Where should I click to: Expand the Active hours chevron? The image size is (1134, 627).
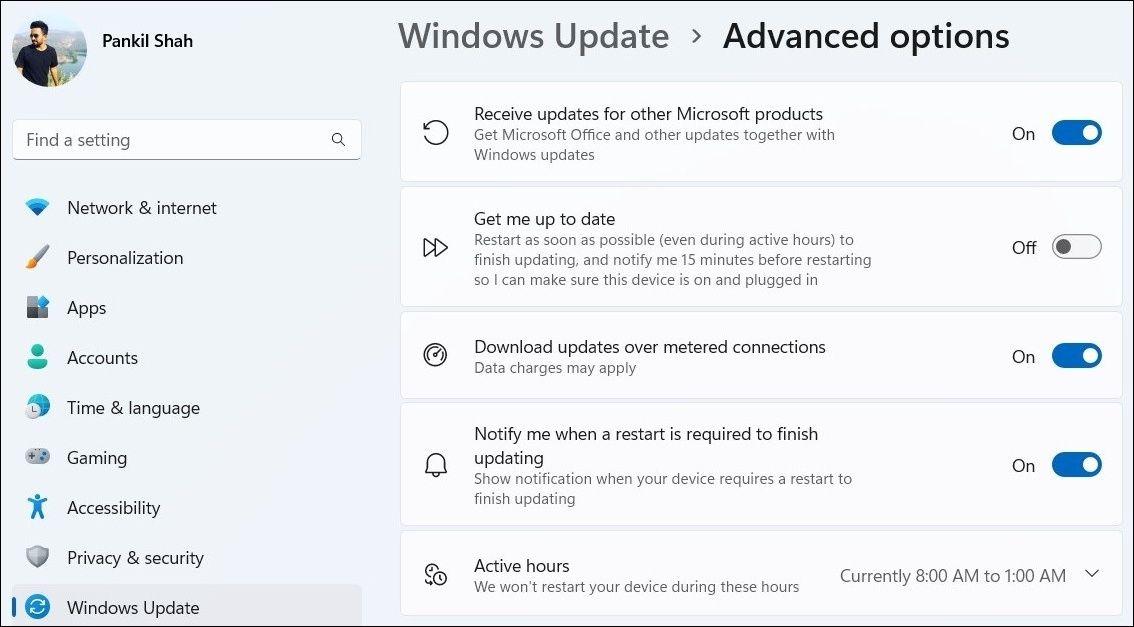click(1092, 574)
